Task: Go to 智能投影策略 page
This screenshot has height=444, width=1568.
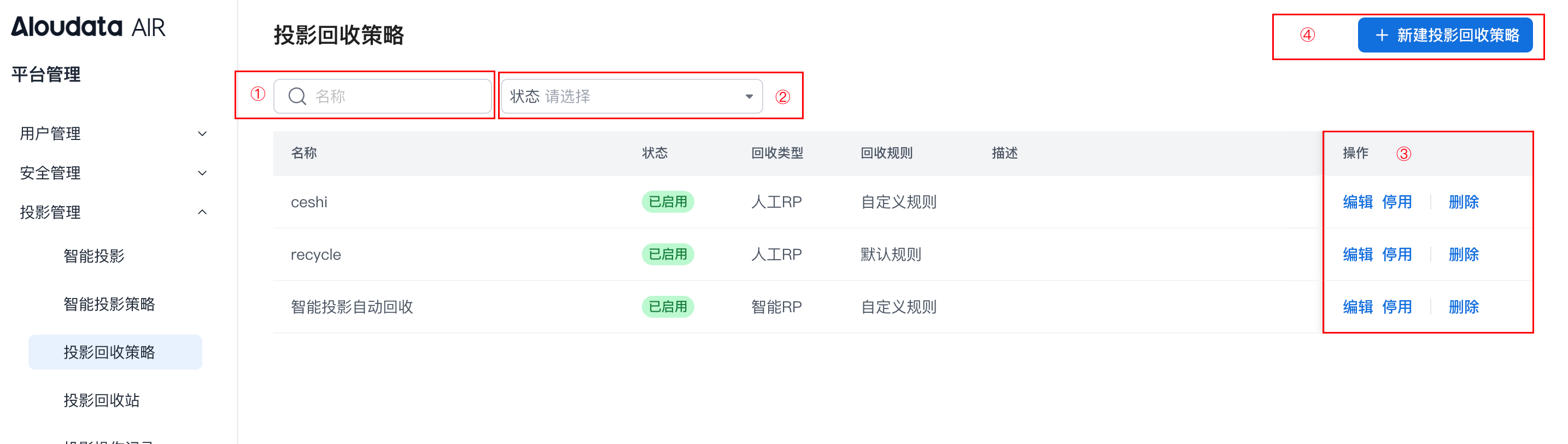Action: click(109, 304)
